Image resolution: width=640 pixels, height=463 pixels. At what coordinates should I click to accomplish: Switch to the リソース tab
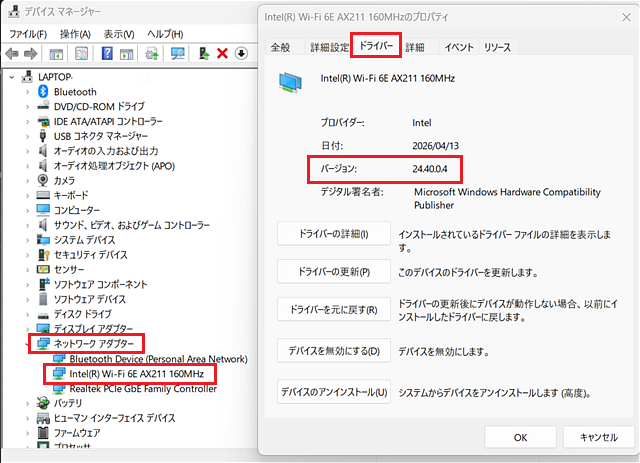point(498,47)
